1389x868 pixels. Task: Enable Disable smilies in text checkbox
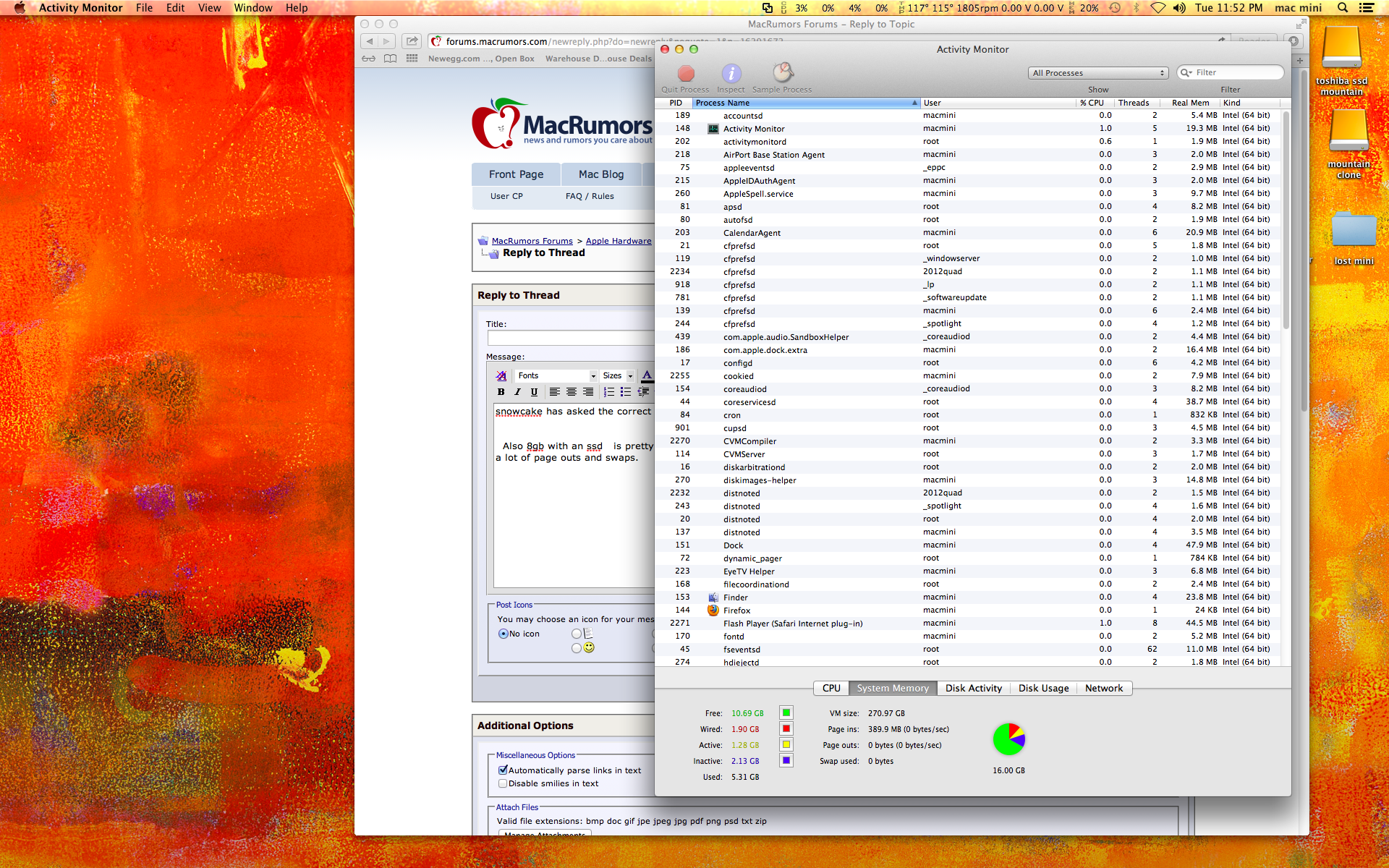pyautogui.click(x=503, y=783)
